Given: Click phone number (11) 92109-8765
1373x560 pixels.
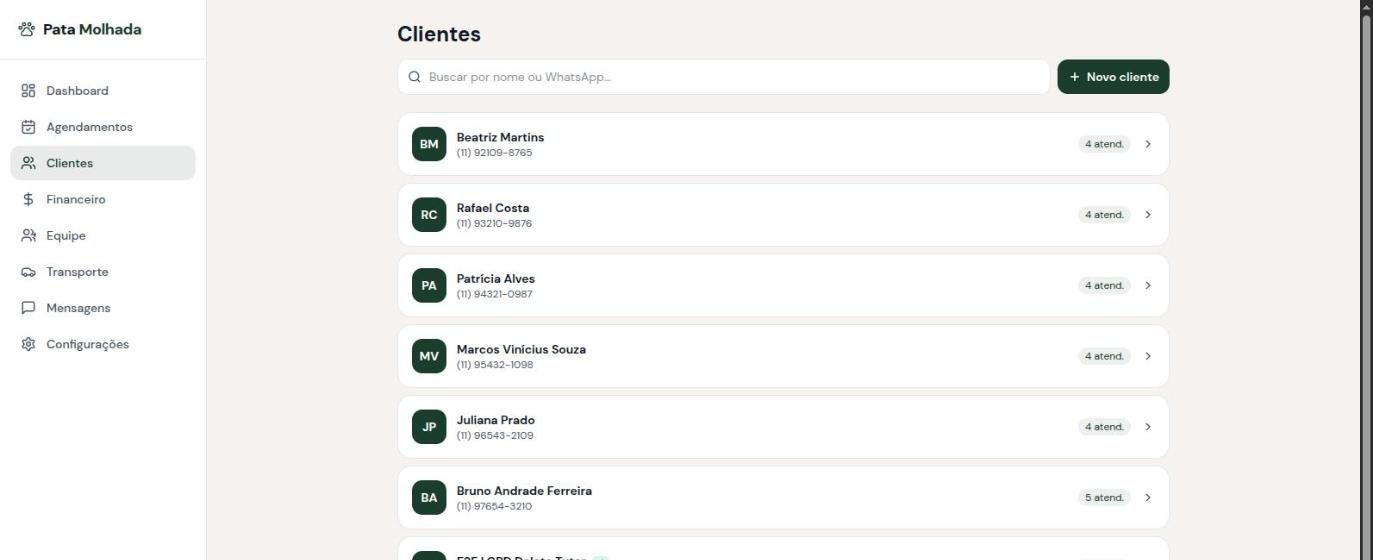Looking at the screenshot, I should click(494, 153).
